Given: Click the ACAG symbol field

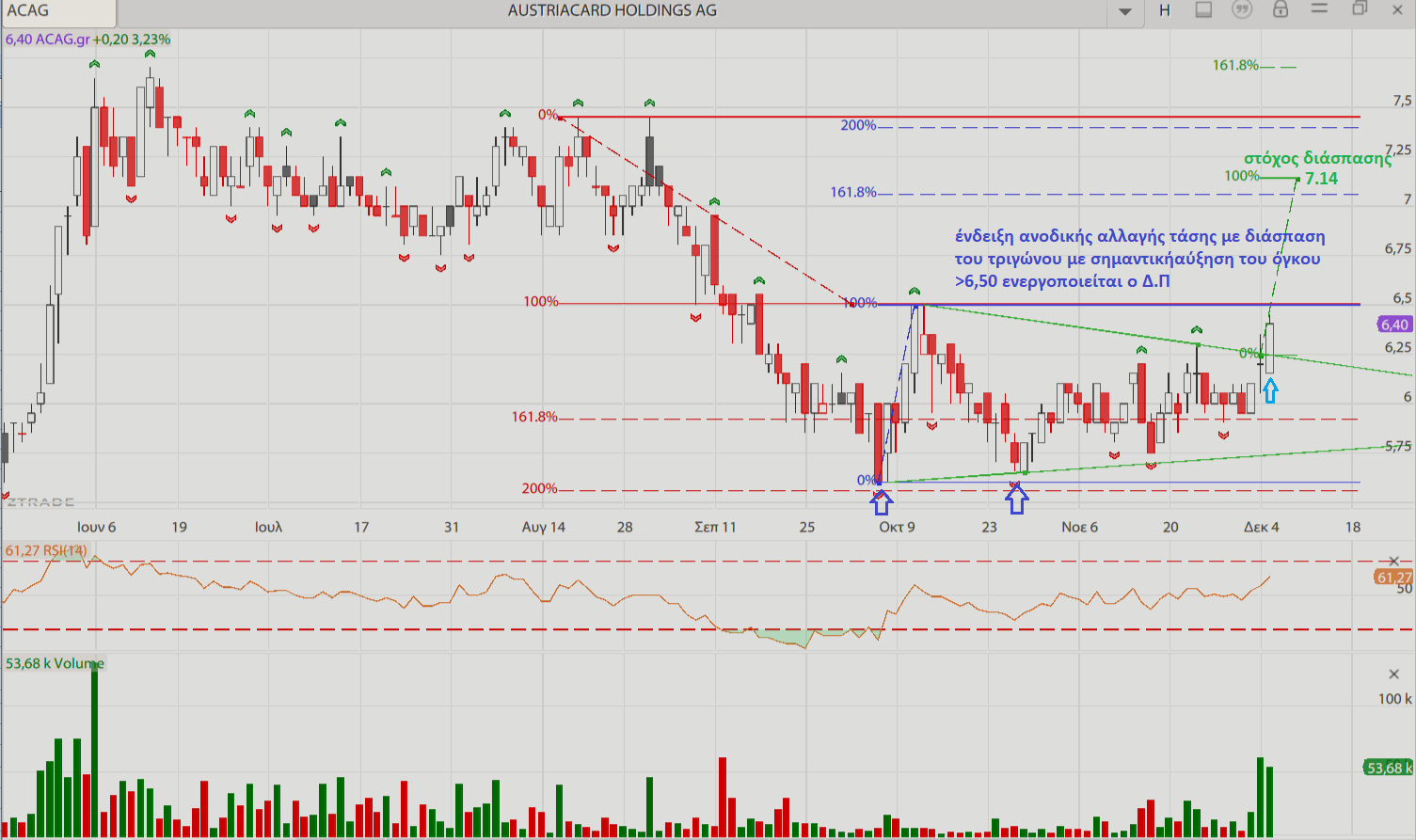Looking at the screenshot, I should click(58, 11).
